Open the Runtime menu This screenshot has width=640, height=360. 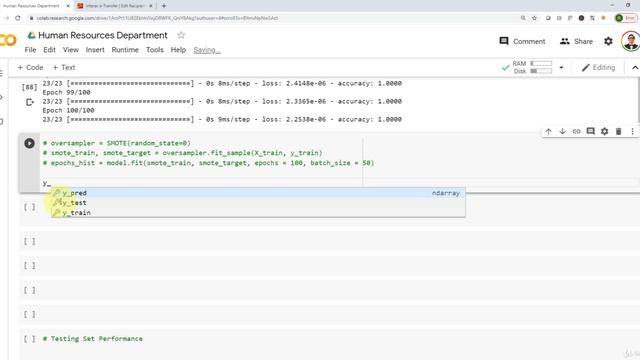pos(125,50)
